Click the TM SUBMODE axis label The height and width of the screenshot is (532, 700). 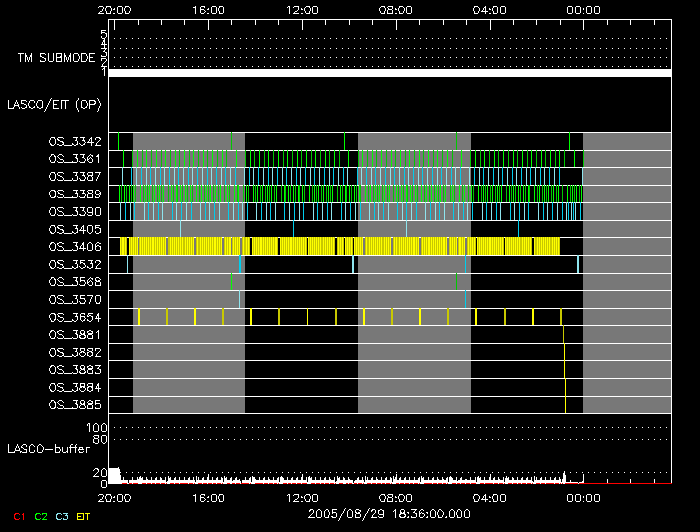point(55,58)
